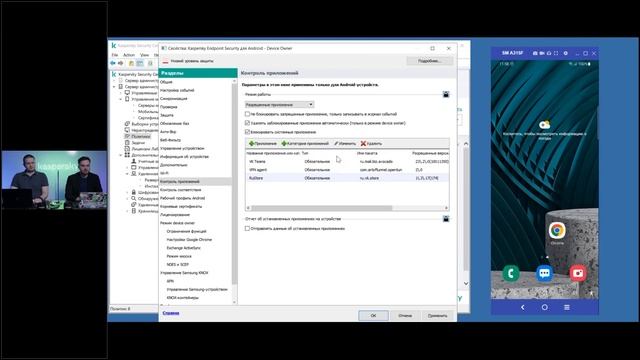Screen dimensions: 640x360
Task: Open the blue Messages app on phone
Action: (x=544, y=273)
